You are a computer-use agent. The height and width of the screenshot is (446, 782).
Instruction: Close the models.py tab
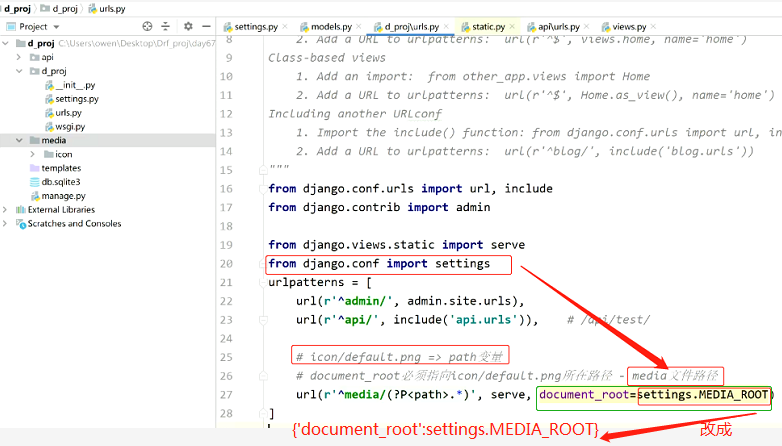tap(360, 26)
